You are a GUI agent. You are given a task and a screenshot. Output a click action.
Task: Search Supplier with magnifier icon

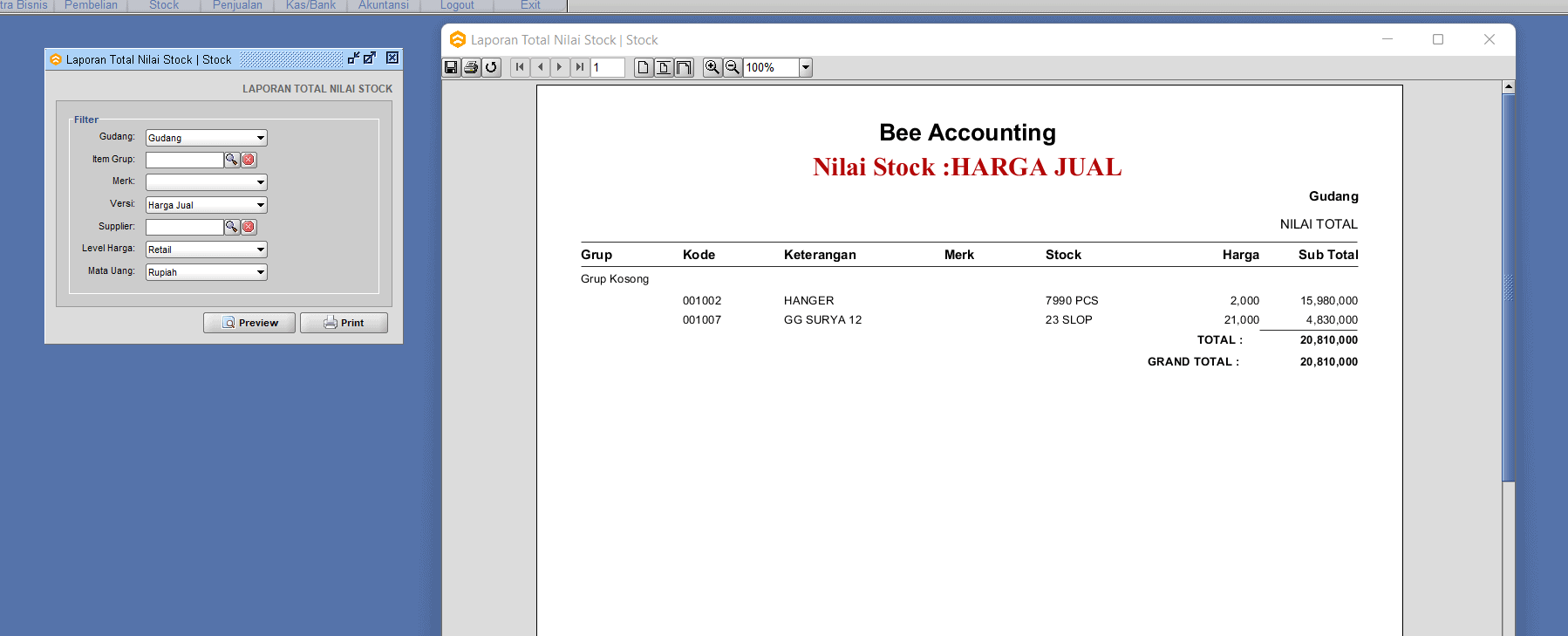[x=232, y=227]
